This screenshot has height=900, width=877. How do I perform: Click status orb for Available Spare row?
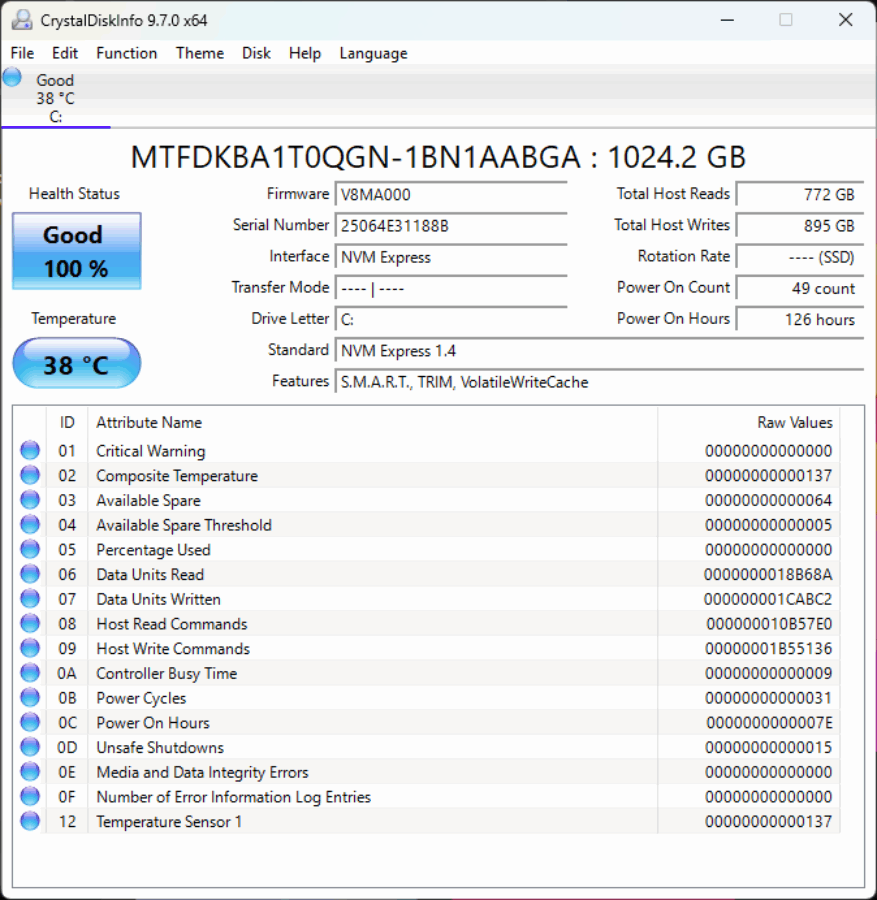(30, 500)
